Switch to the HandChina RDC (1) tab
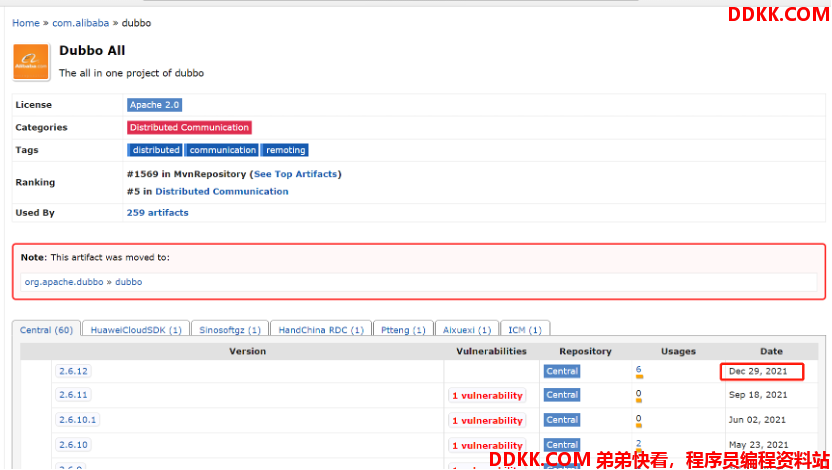The image size is (832, 470). (x=321, y=329)
